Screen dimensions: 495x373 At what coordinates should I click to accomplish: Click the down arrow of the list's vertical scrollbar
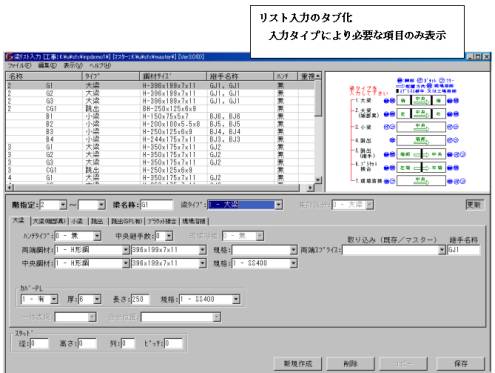click(318, 180)
